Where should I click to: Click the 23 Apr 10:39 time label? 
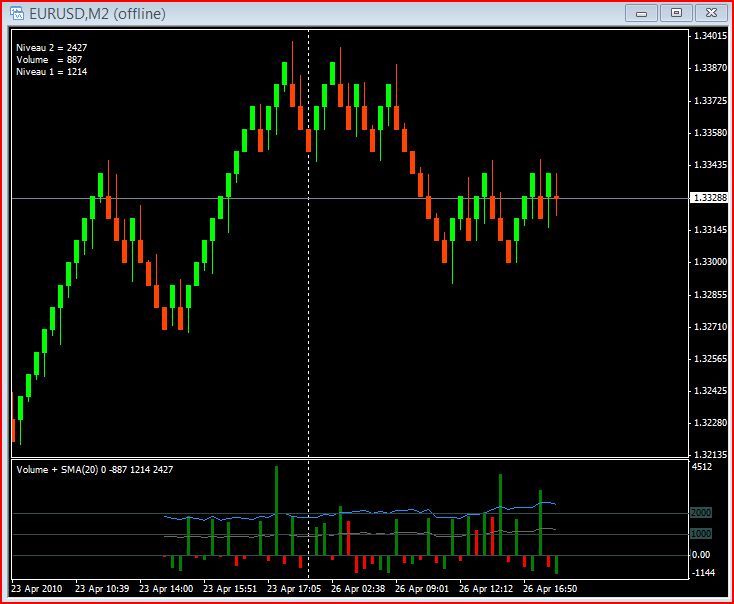pyautogui.click(x=102, y=589)
